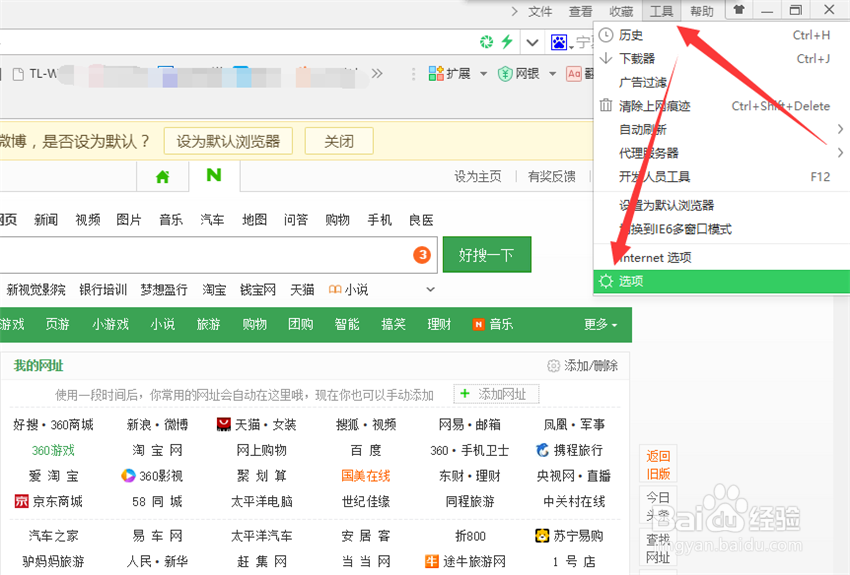
Task: Open the TL-W bookmark page icon
Action: tap(18, 74)
